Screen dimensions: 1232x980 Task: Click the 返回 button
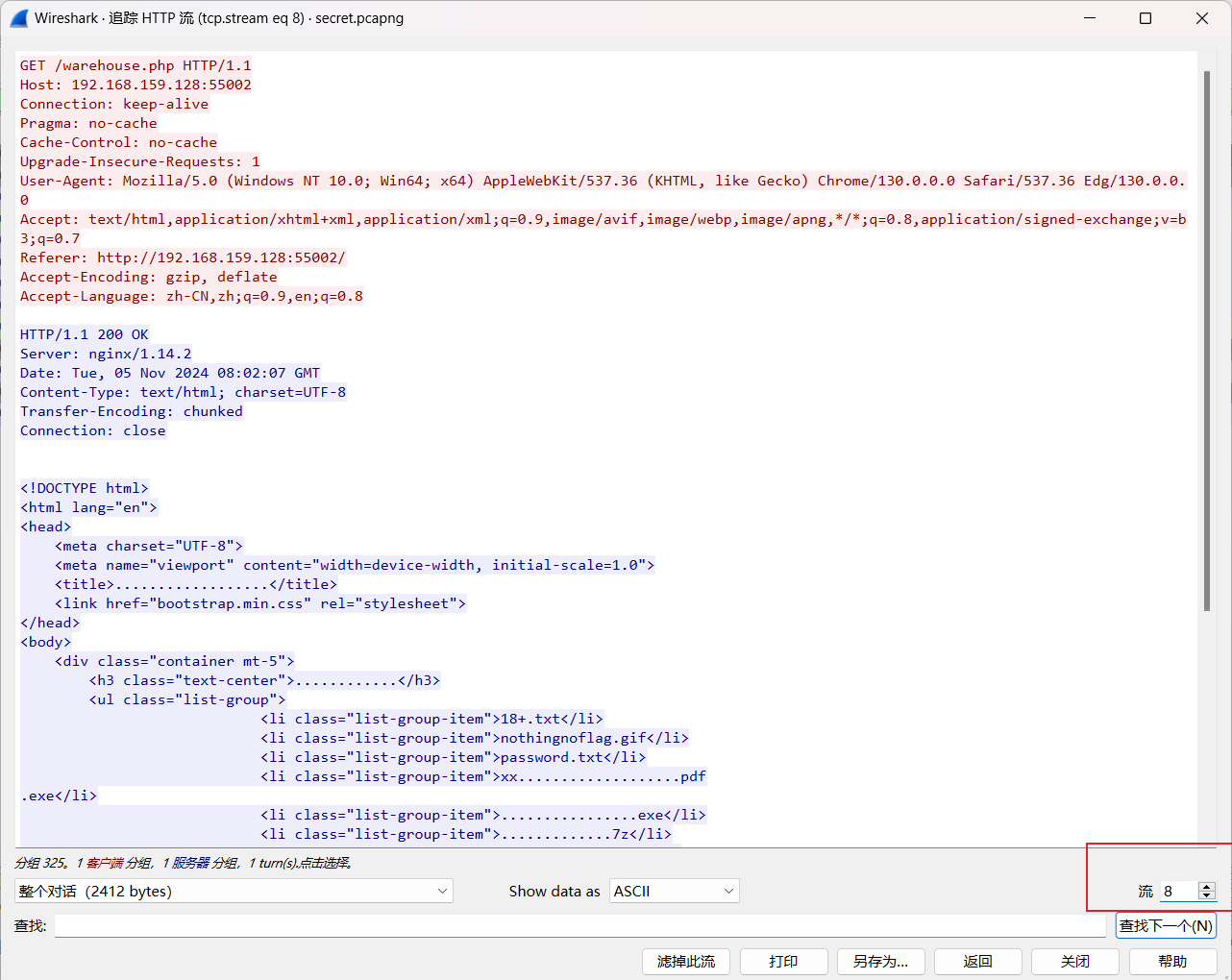(x=977, y=962)
